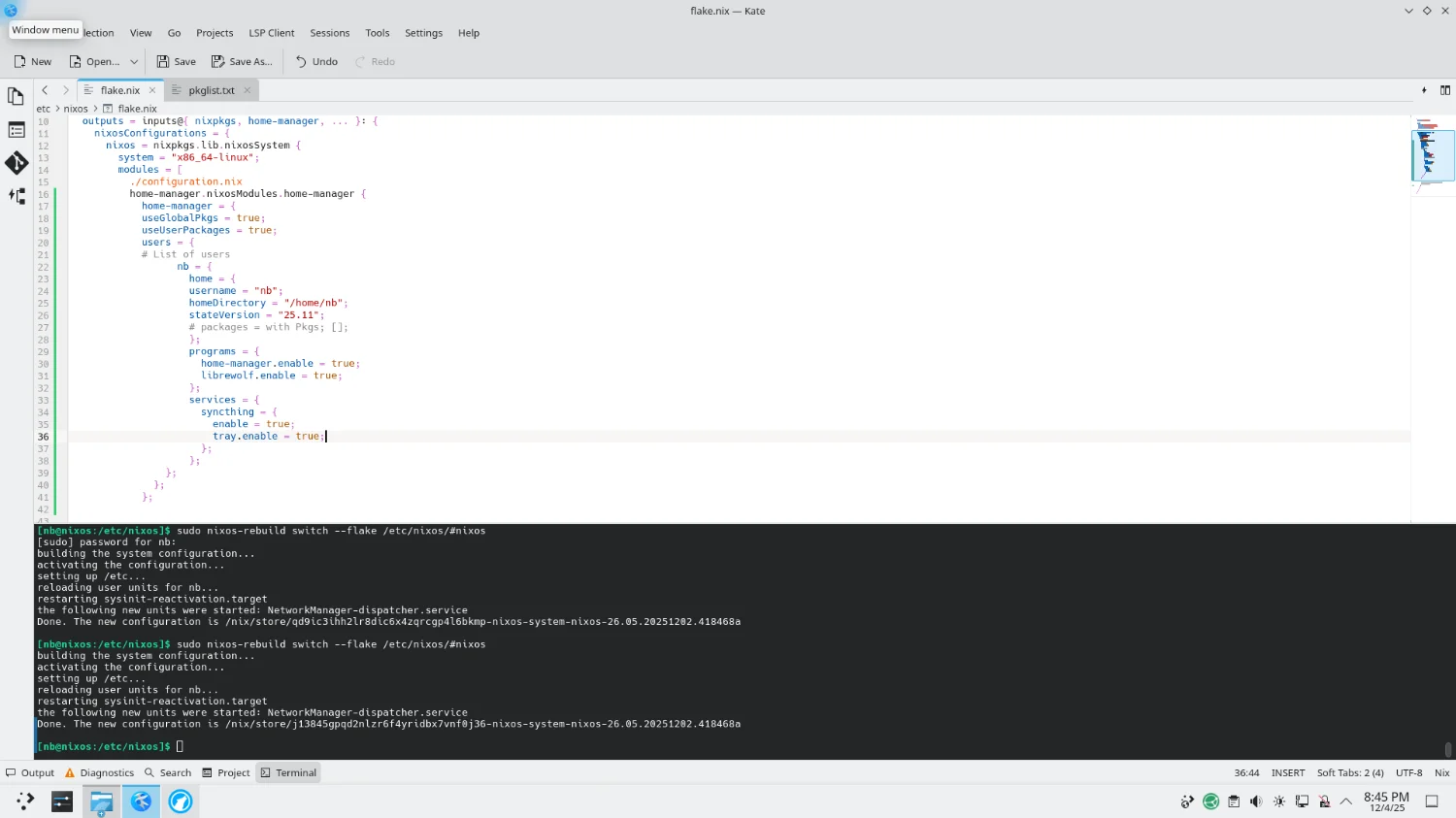Open the LSP Client menu

click(271, 33)
